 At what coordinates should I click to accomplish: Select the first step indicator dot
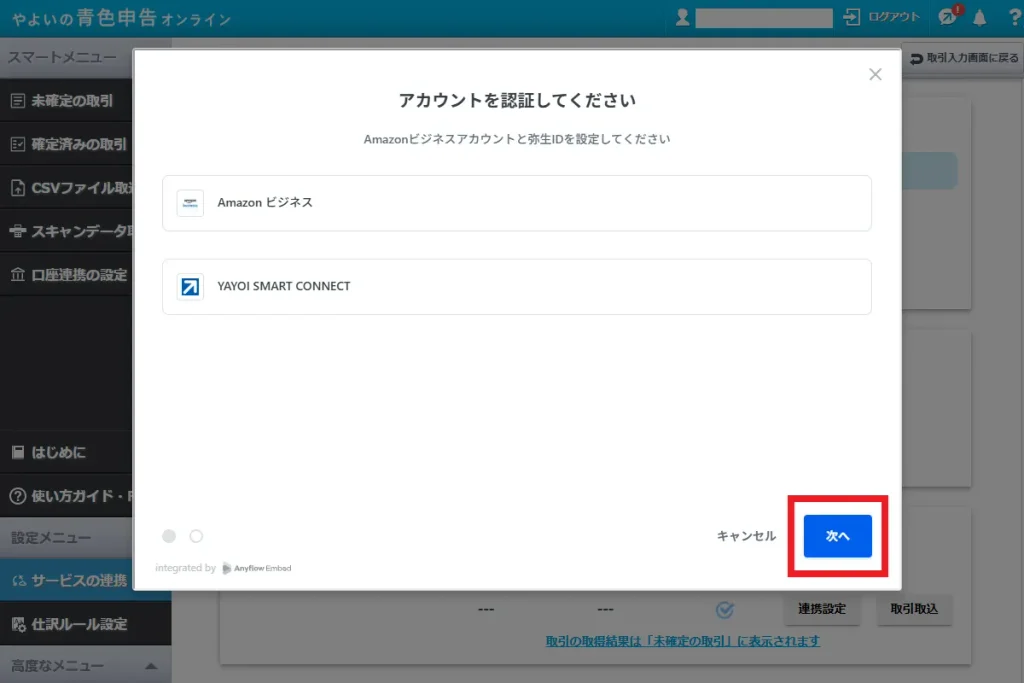pos(169,536)
